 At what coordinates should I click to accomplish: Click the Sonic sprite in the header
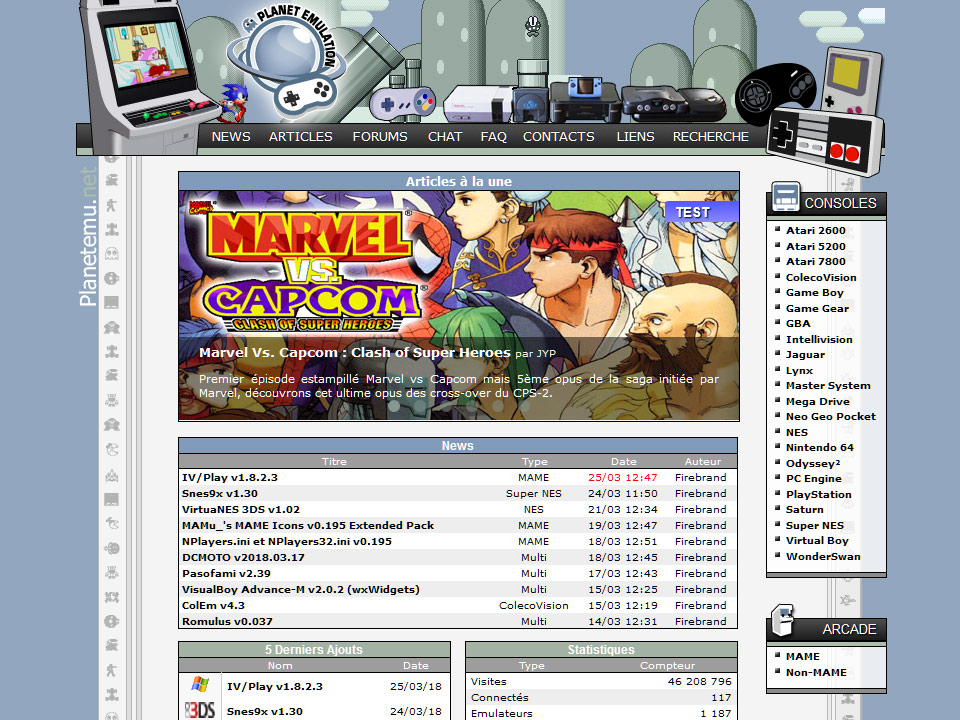(234, 103)
